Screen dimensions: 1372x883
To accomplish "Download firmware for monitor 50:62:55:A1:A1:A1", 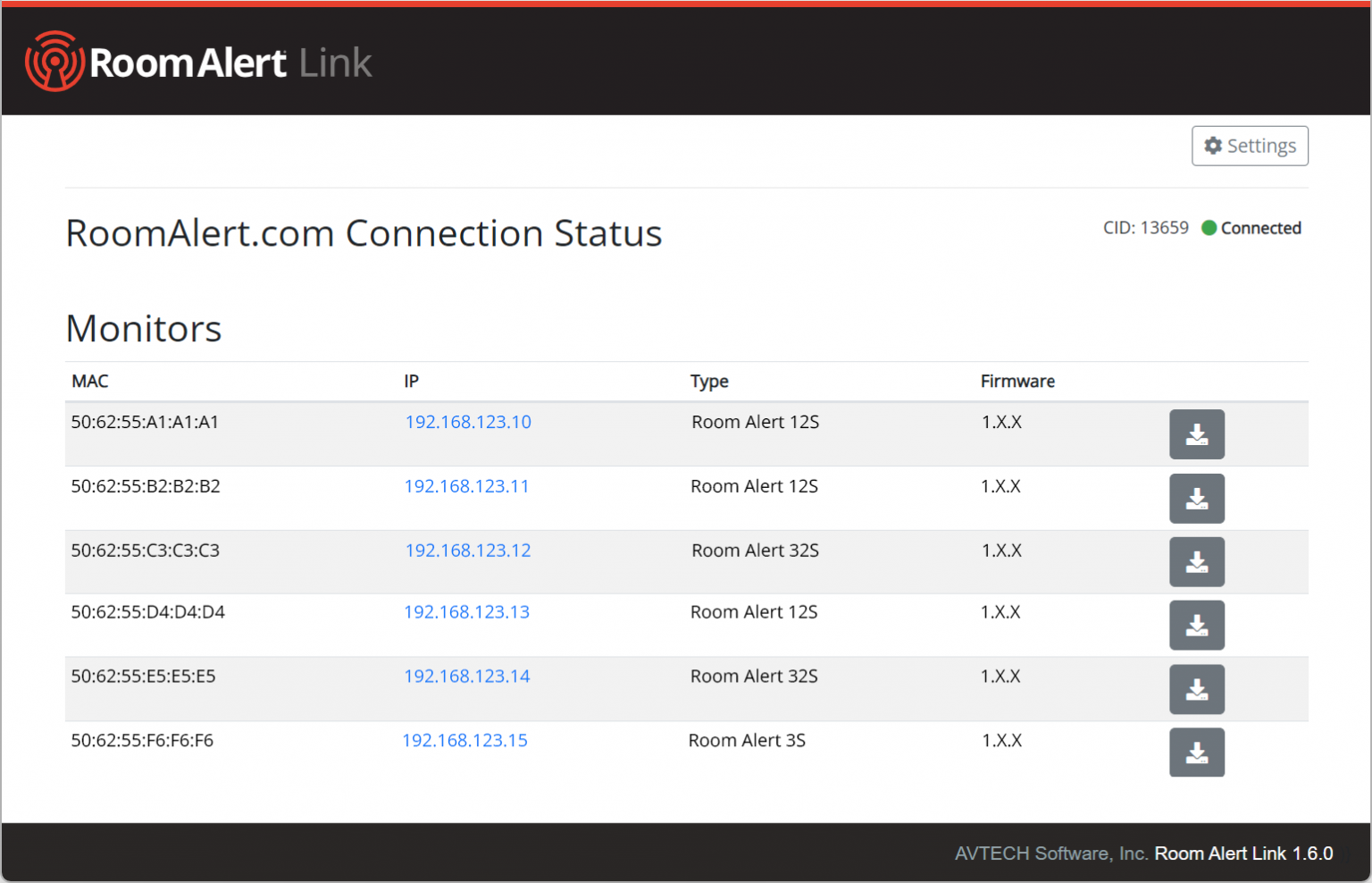I will click(1197, 434).
